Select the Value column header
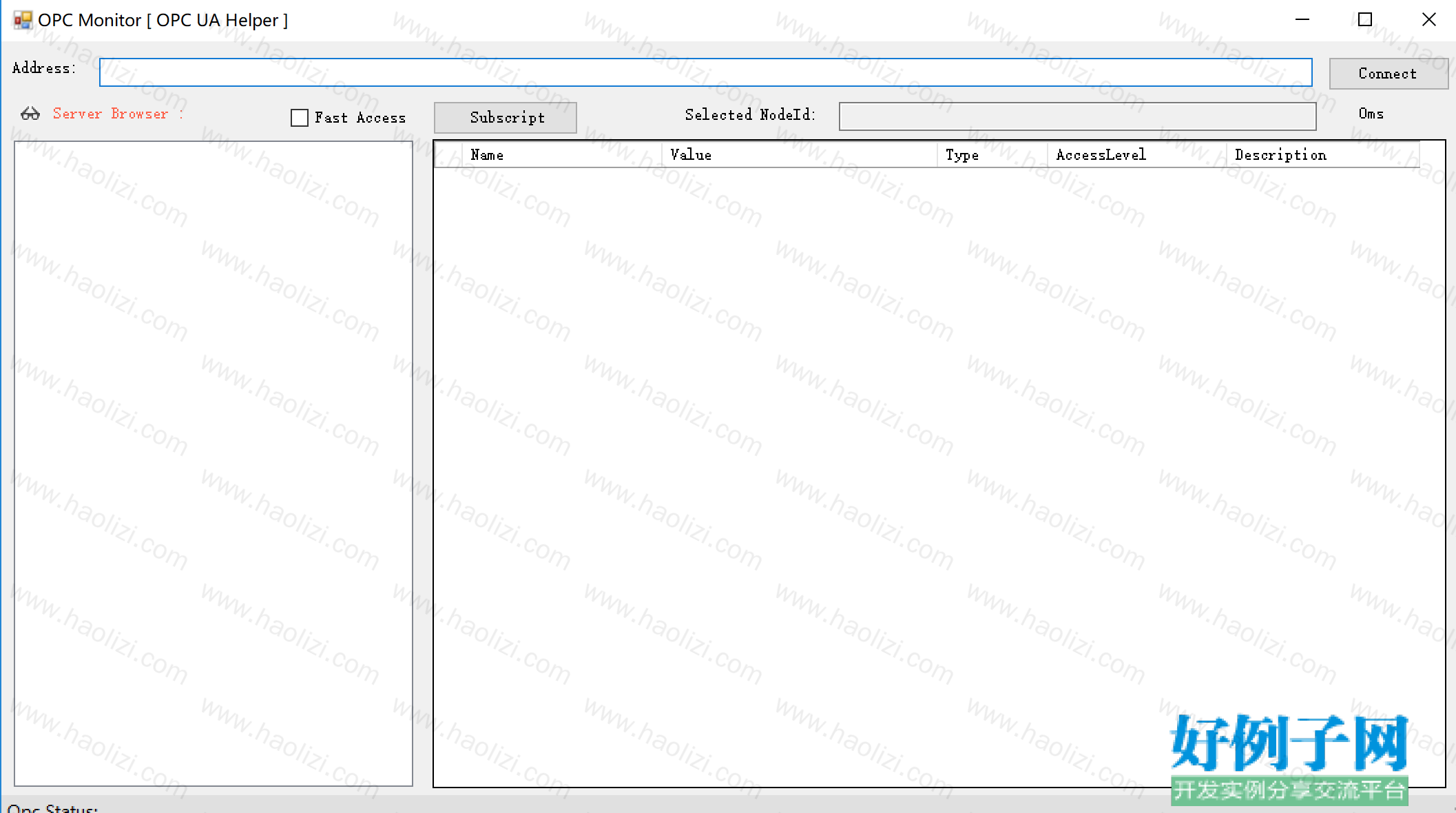The height and width of the screenshot is (813, 1456). [799, 155]
